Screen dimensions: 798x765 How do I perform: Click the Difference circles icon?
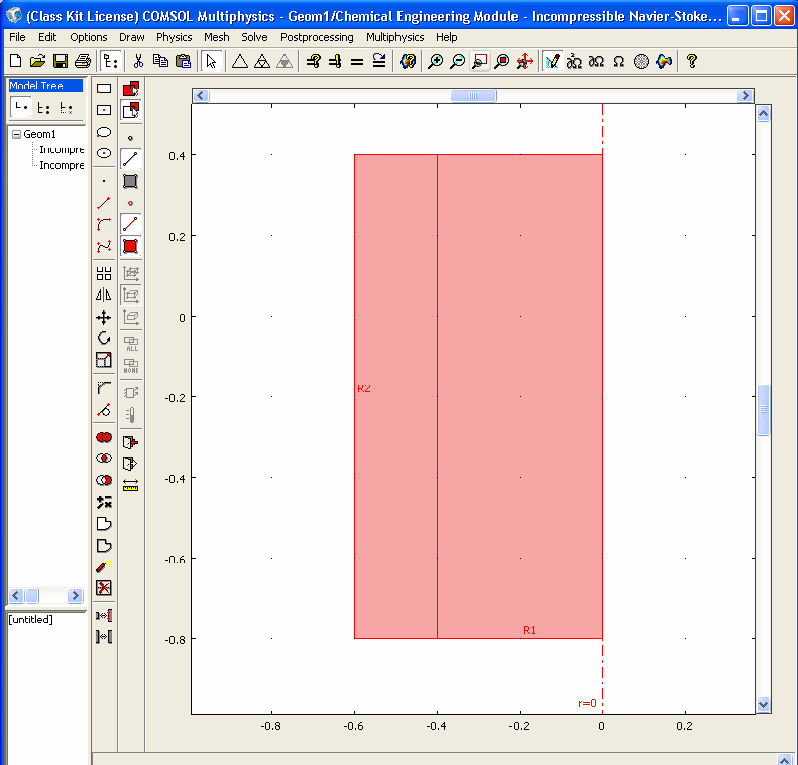pos(104,480)
